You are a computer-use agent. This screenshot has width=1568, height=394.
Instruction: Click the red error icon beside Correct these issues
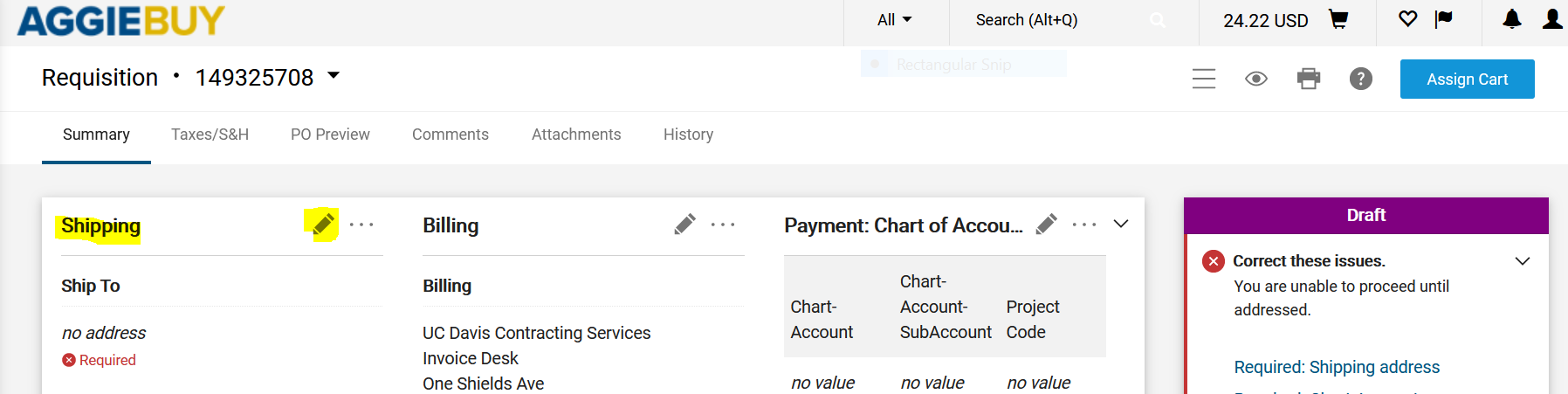tap(1214, 261)
